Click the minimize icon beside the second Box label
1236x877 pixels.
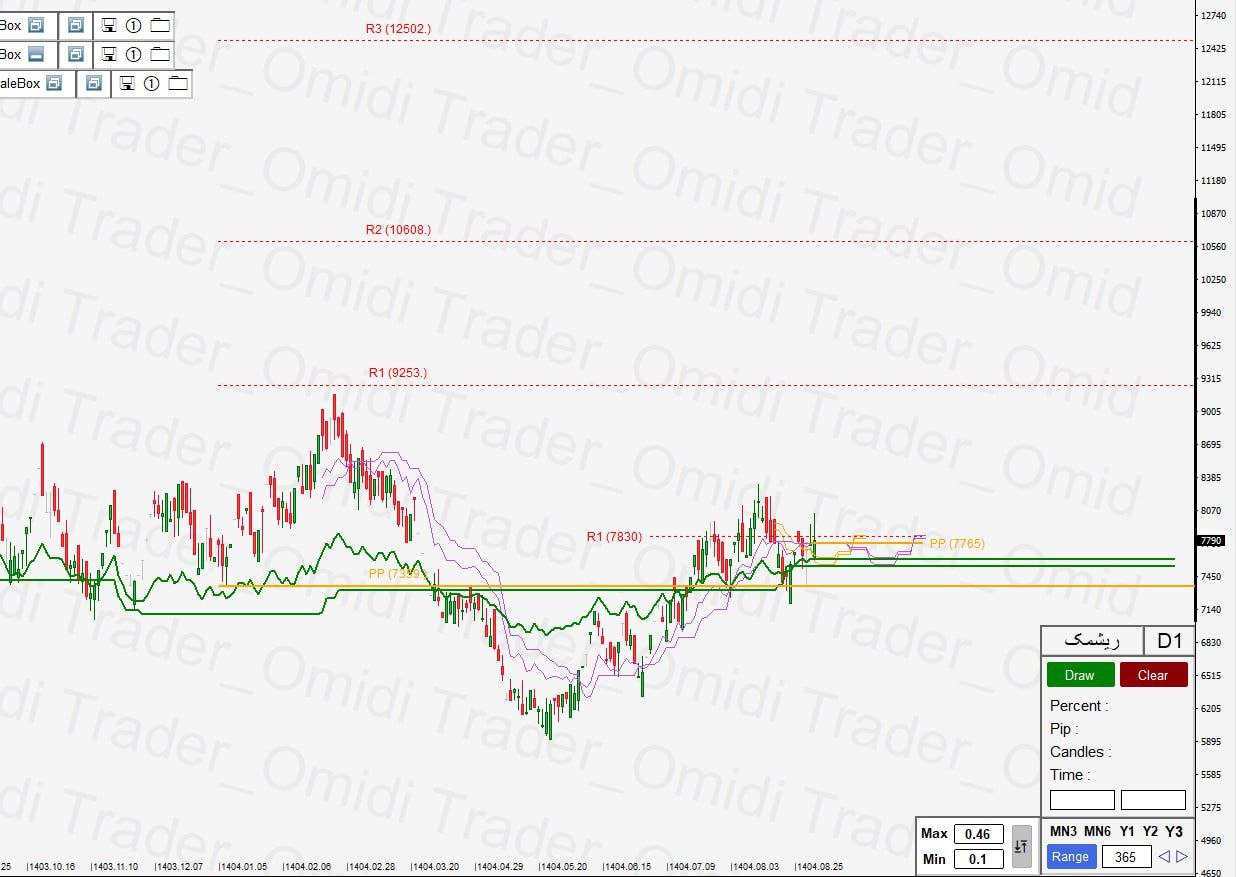[37, 55]
